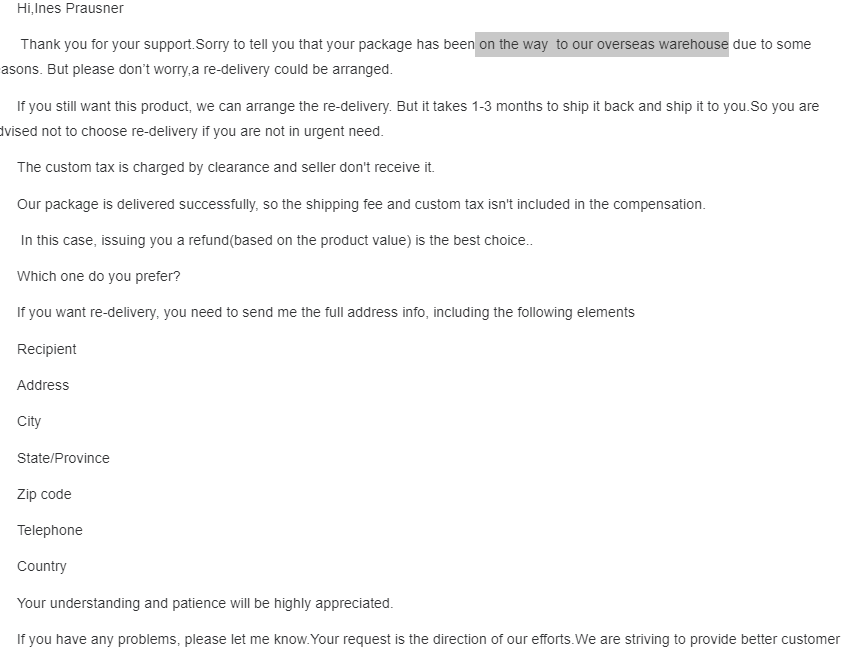The width and height of the screenshot is (863, 655).
Task: Click the refund "is the best choice" line
Action: click(276, 240)
